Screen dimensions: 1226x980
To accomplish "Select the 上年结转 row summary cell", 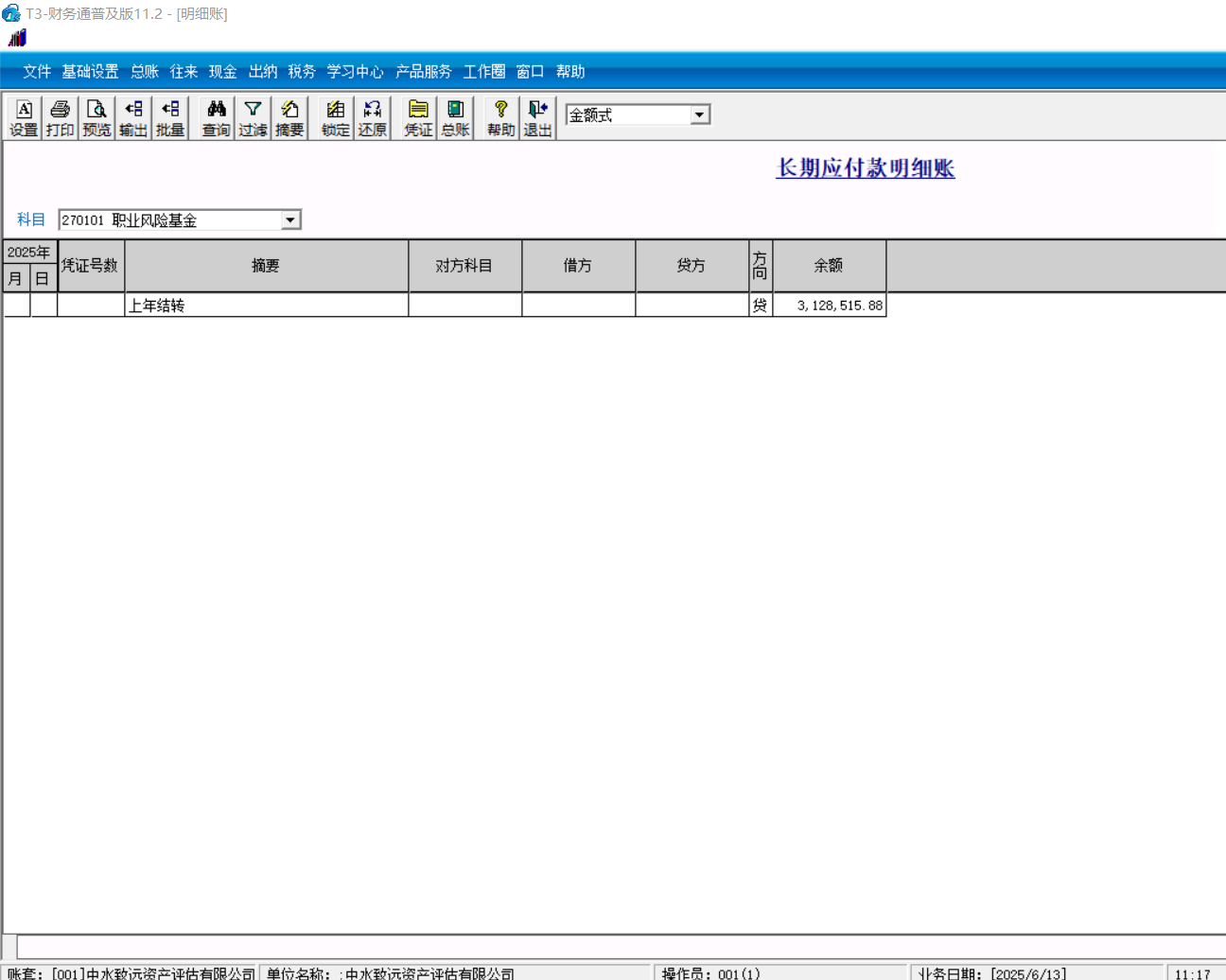I will [266, 306].
